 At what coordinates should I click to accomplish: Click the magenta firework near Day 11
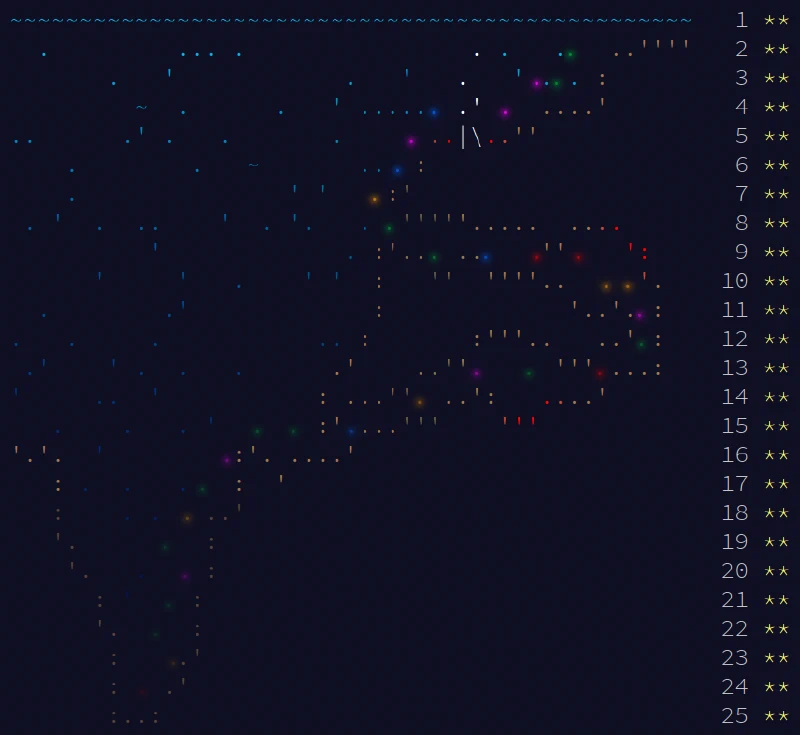(x=640, y=316)
